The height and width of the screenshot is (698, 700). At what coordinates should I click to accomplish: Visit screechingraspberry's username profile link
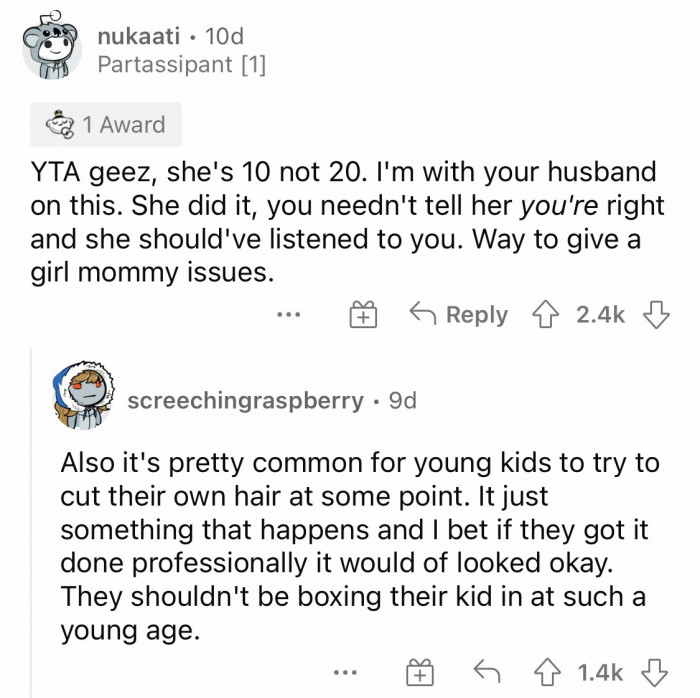click(x=245, y=401)
